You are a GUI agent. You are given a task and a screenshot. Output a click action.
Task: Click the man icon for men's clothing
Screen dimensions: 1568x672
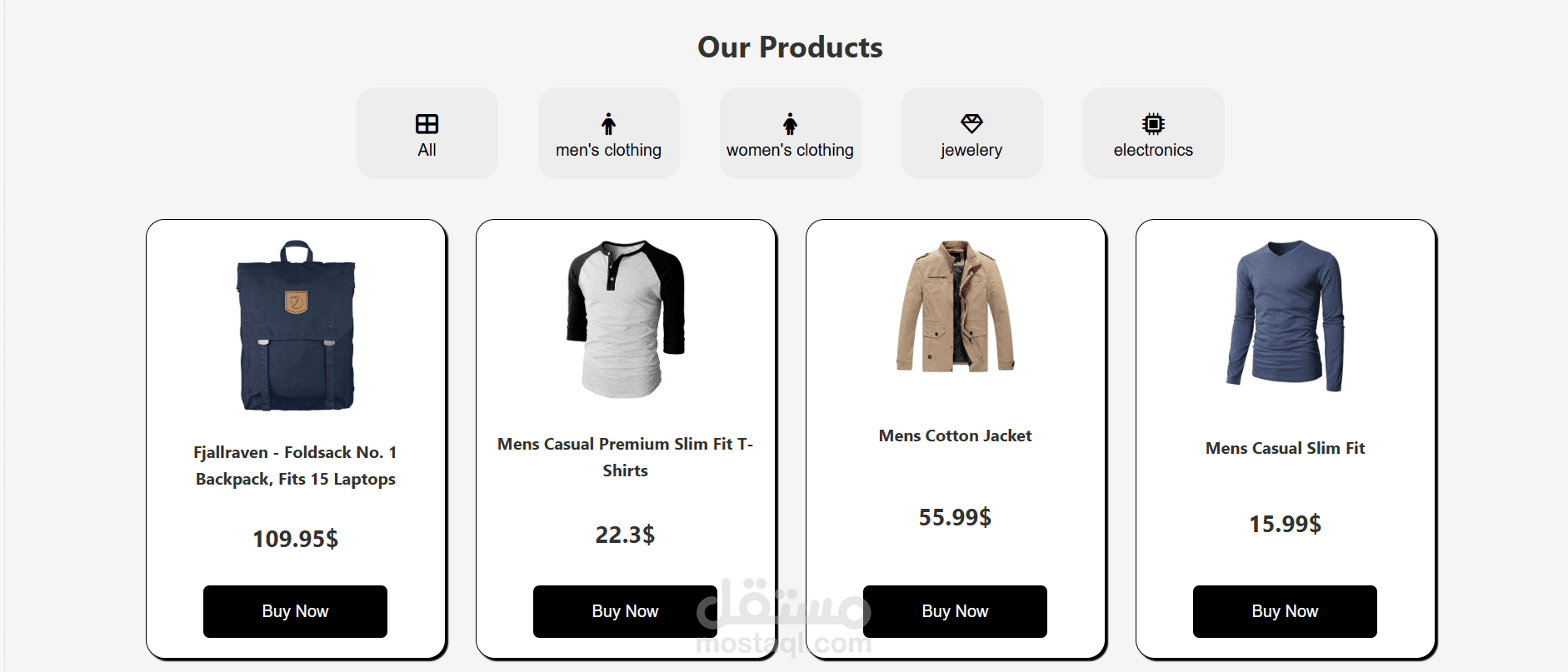pyautogui.click(x=608, y=124)
